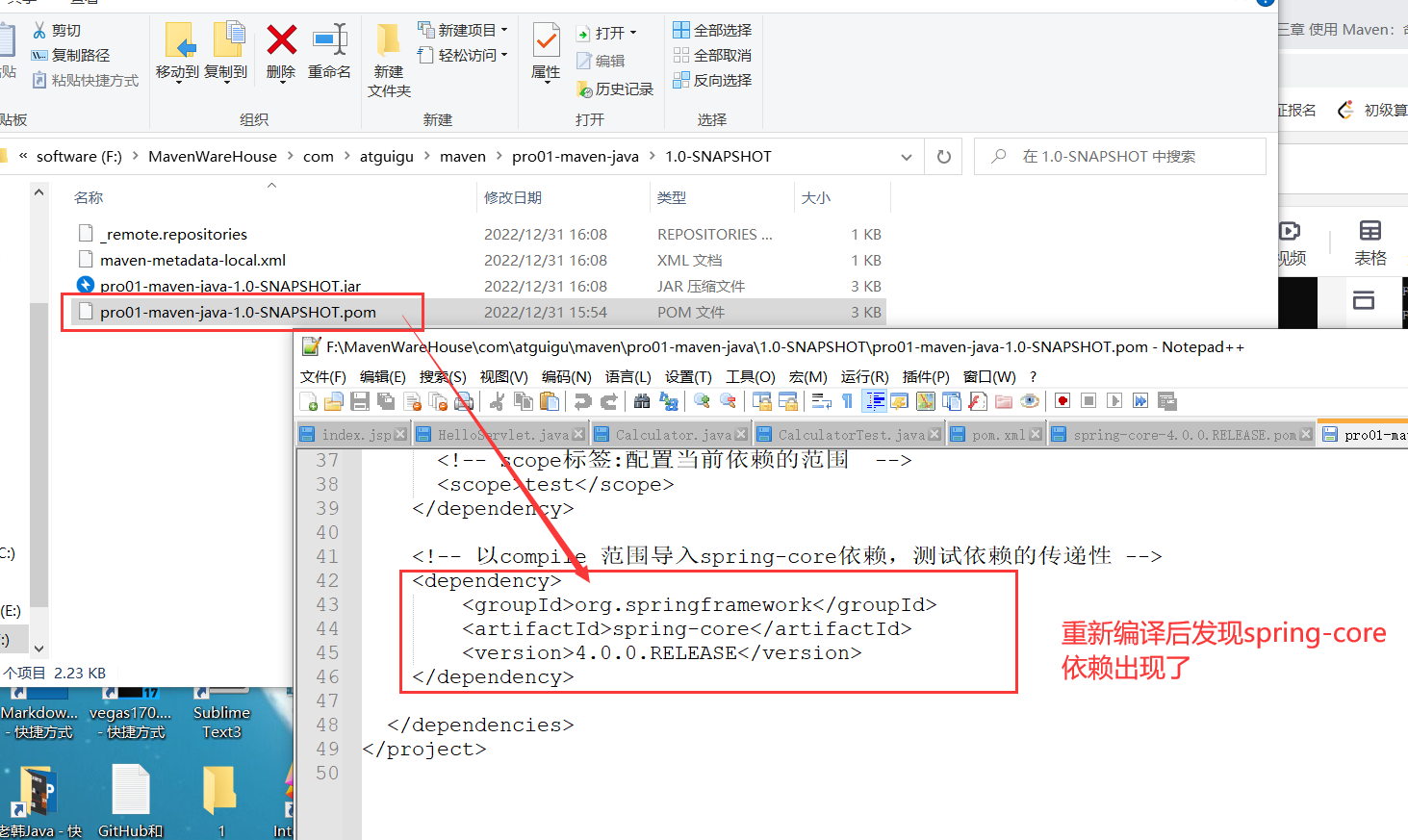Viewport: 1408px width, 840px height.
Task: Click 全部取消 in Explorer ribbon
Action: tap(712, 55)
